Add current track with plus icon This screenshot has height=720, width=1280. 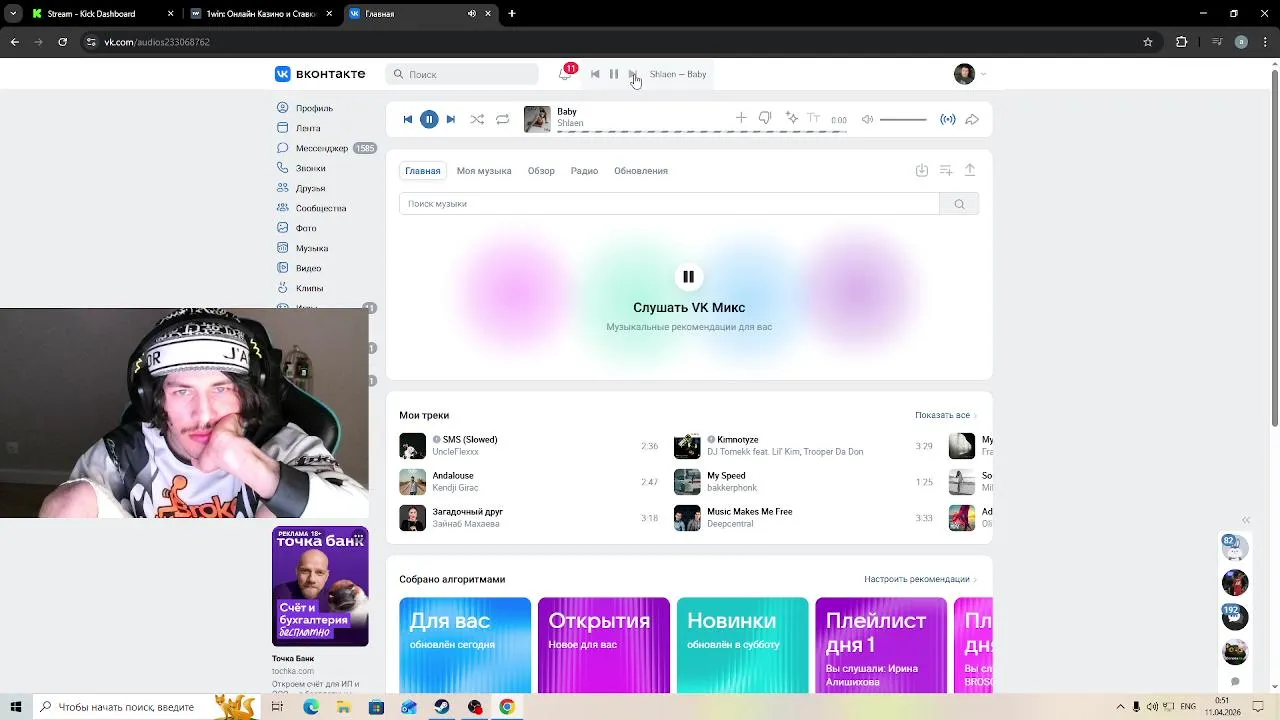(x=741, y=118)
